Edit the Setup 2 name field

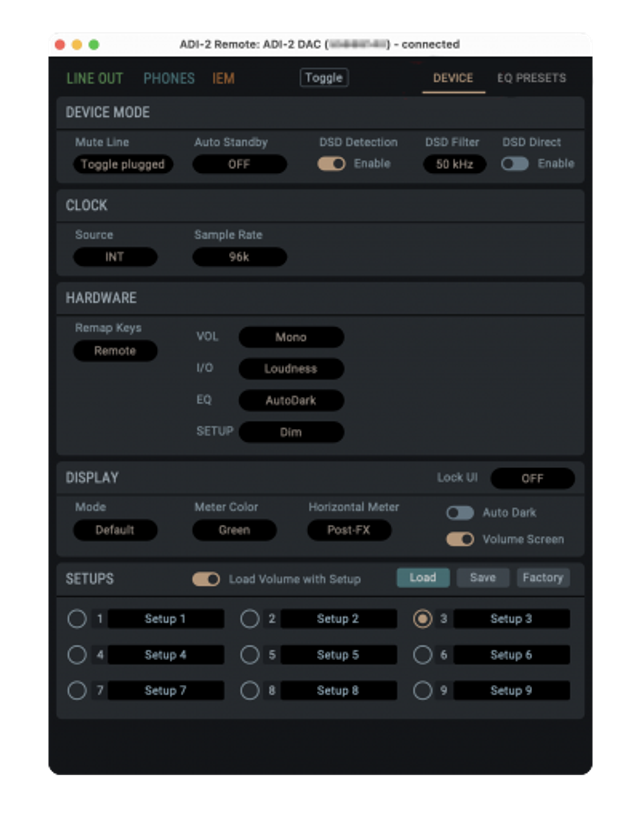(339, 619)
